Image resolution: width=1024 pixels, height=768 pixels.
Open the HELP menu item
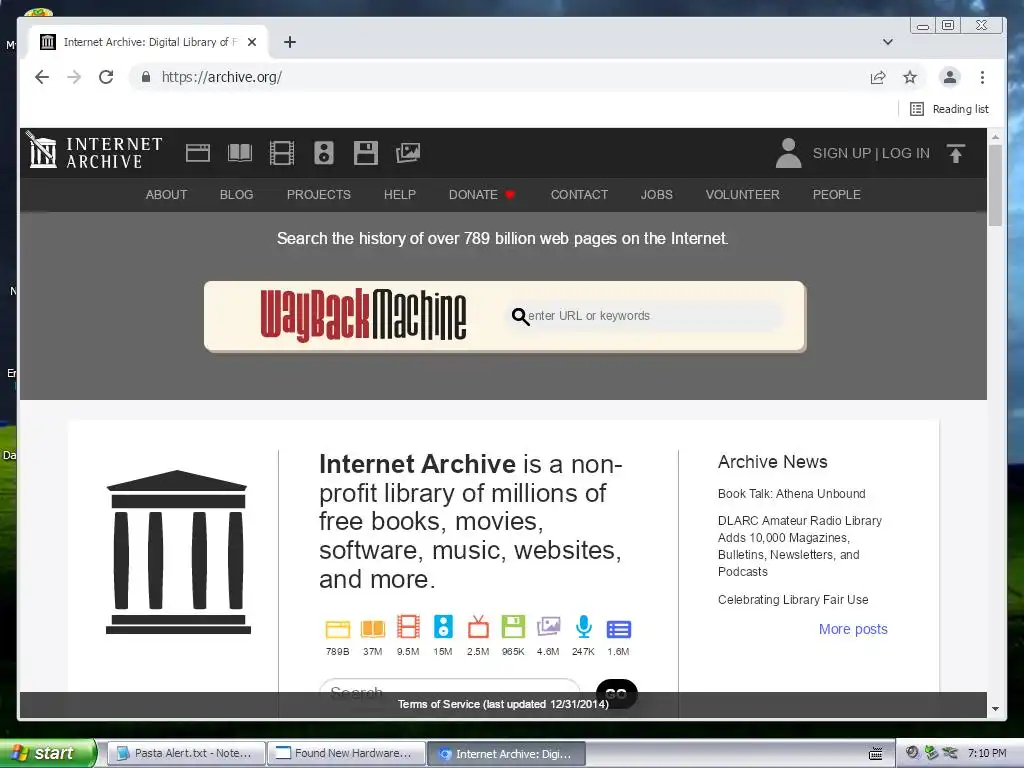(x=400, y=195)
